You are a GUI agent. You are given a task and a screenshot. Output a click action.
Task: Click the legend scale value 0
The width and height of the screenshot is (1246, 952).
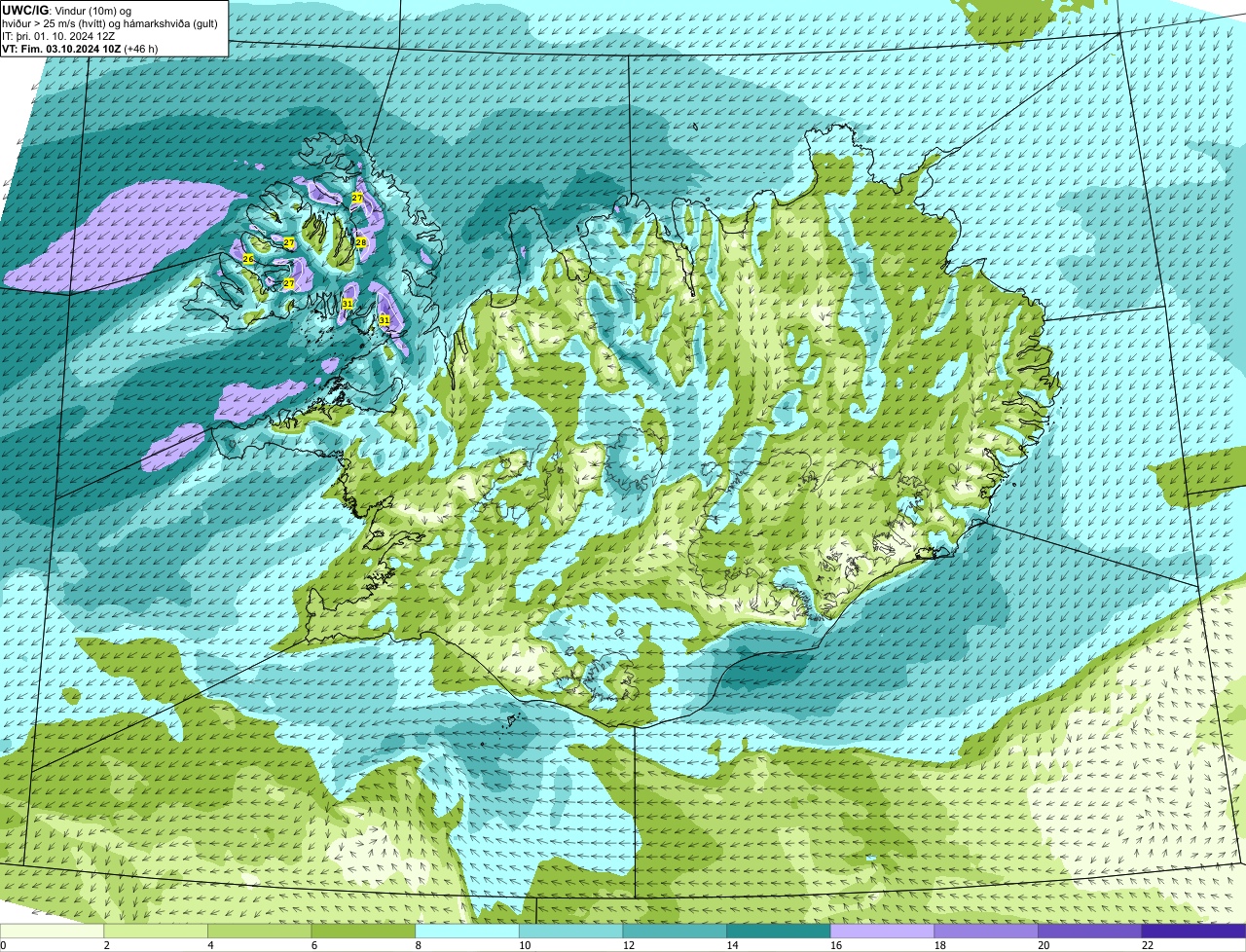[3, 945]
